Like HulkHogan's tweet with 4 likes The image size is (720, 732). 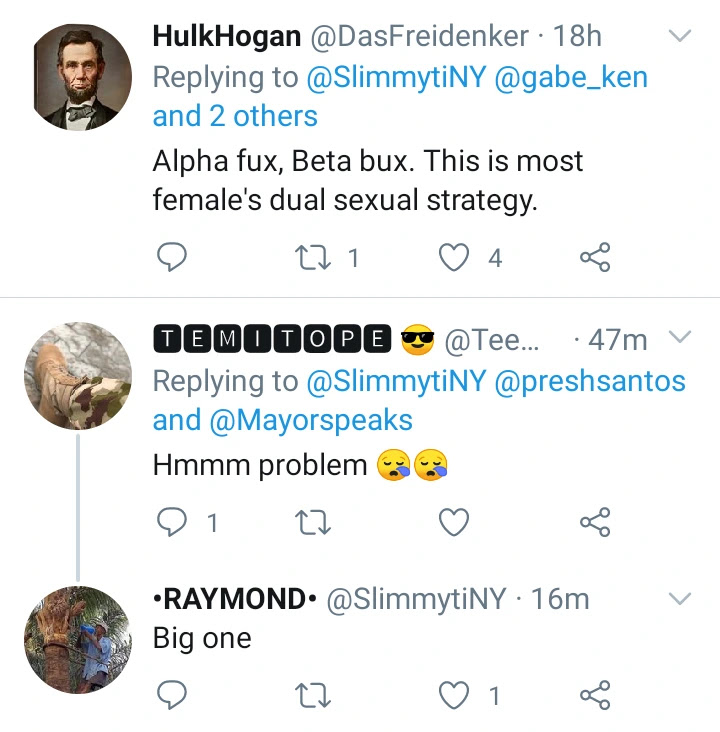[x=455, y=258]
